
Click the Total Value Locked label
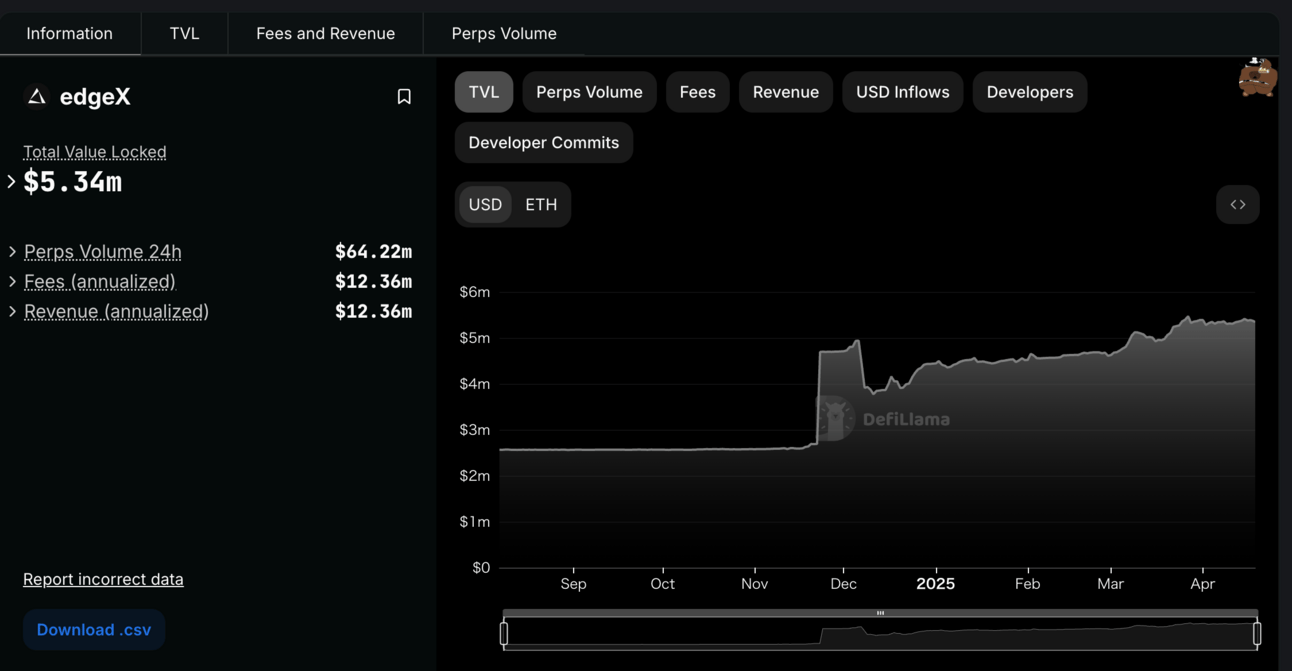pos(95,152)
